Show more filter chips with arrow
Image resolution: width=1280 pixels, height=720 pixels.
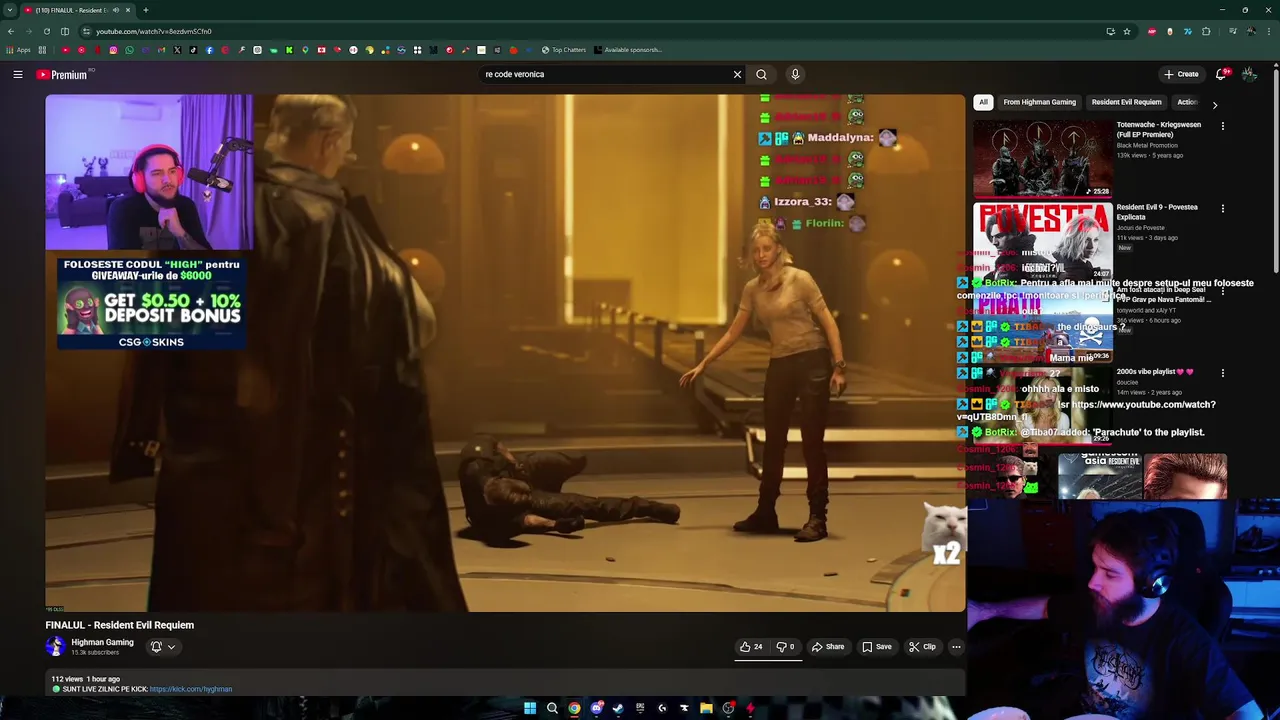coord(1215,104)
